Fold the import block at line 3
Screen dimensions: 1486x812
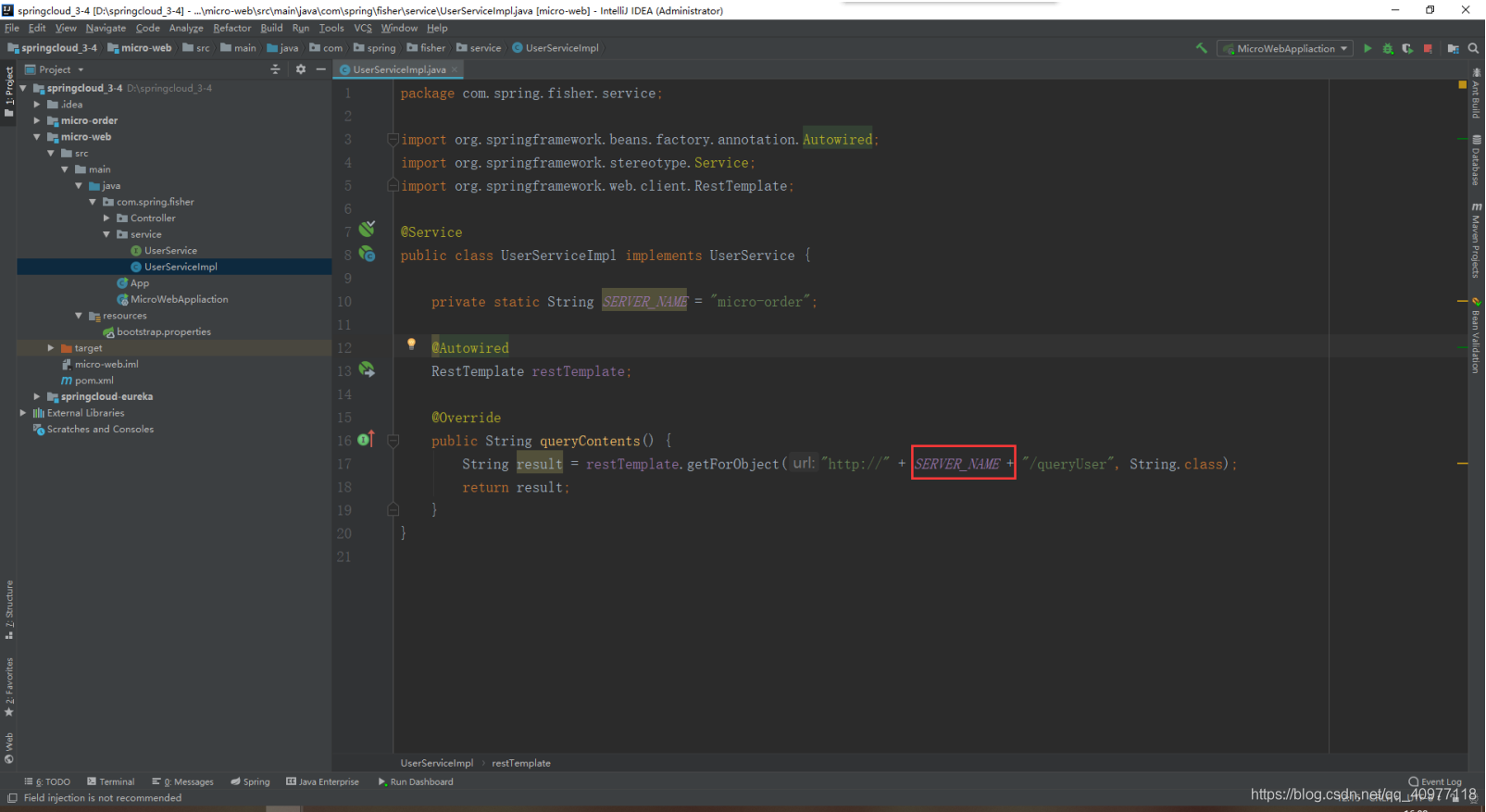point(393,140)
